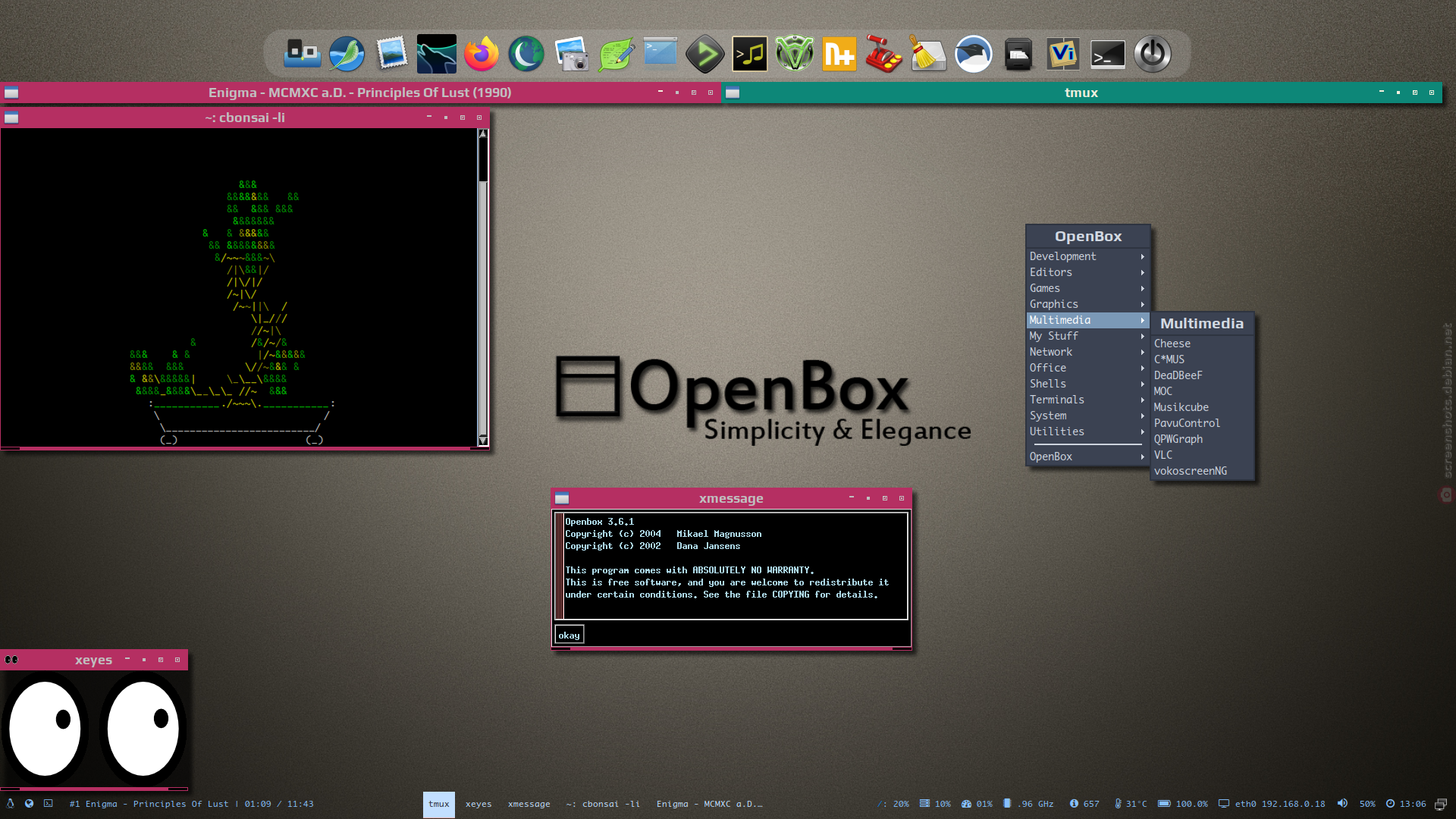This screenshot has height=819, width=1456.
Task: Open the camera screenshot tool in dock
Action: click(571, 55)
